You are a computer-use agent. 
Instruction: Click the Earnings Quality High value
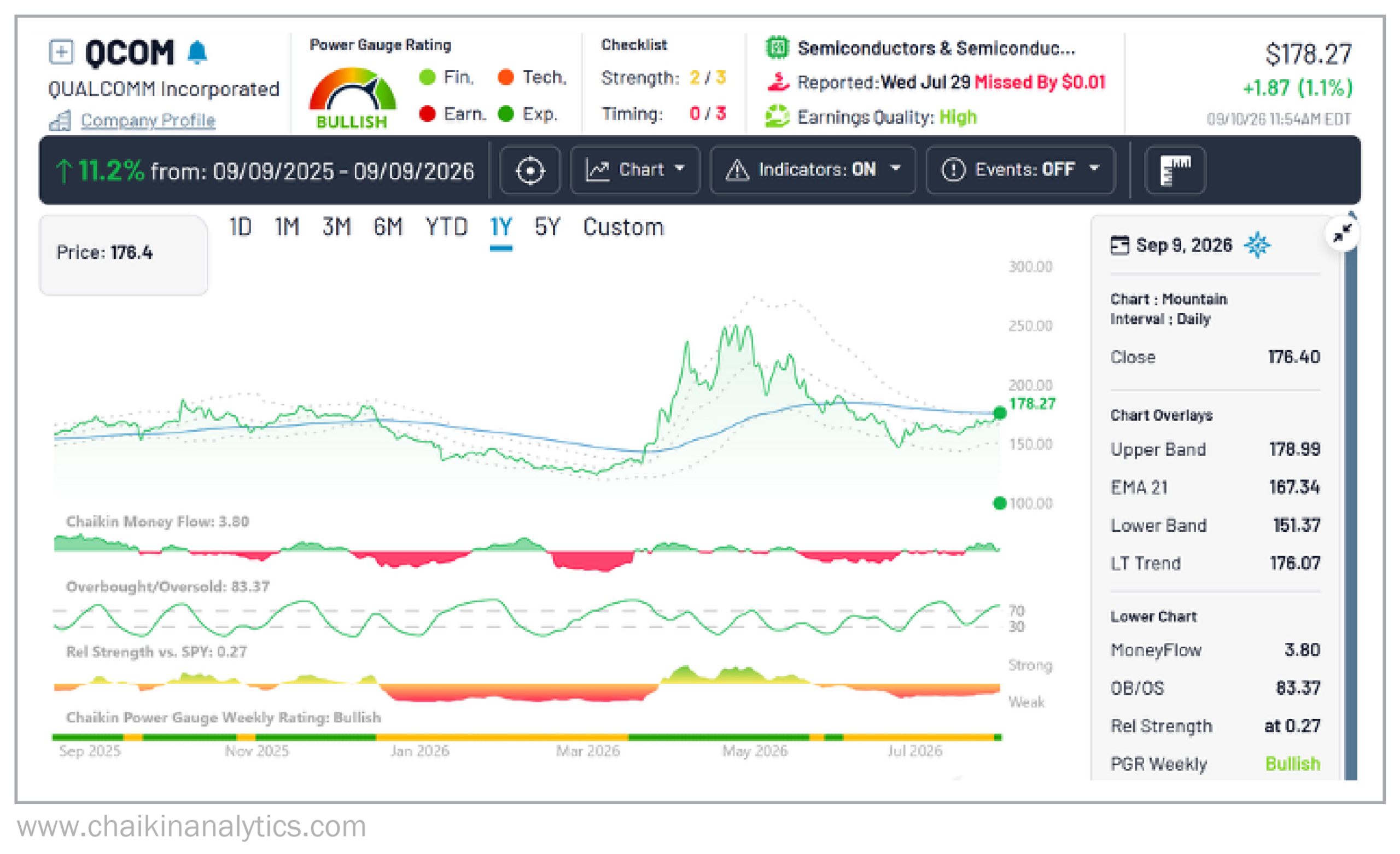point(958,117)
